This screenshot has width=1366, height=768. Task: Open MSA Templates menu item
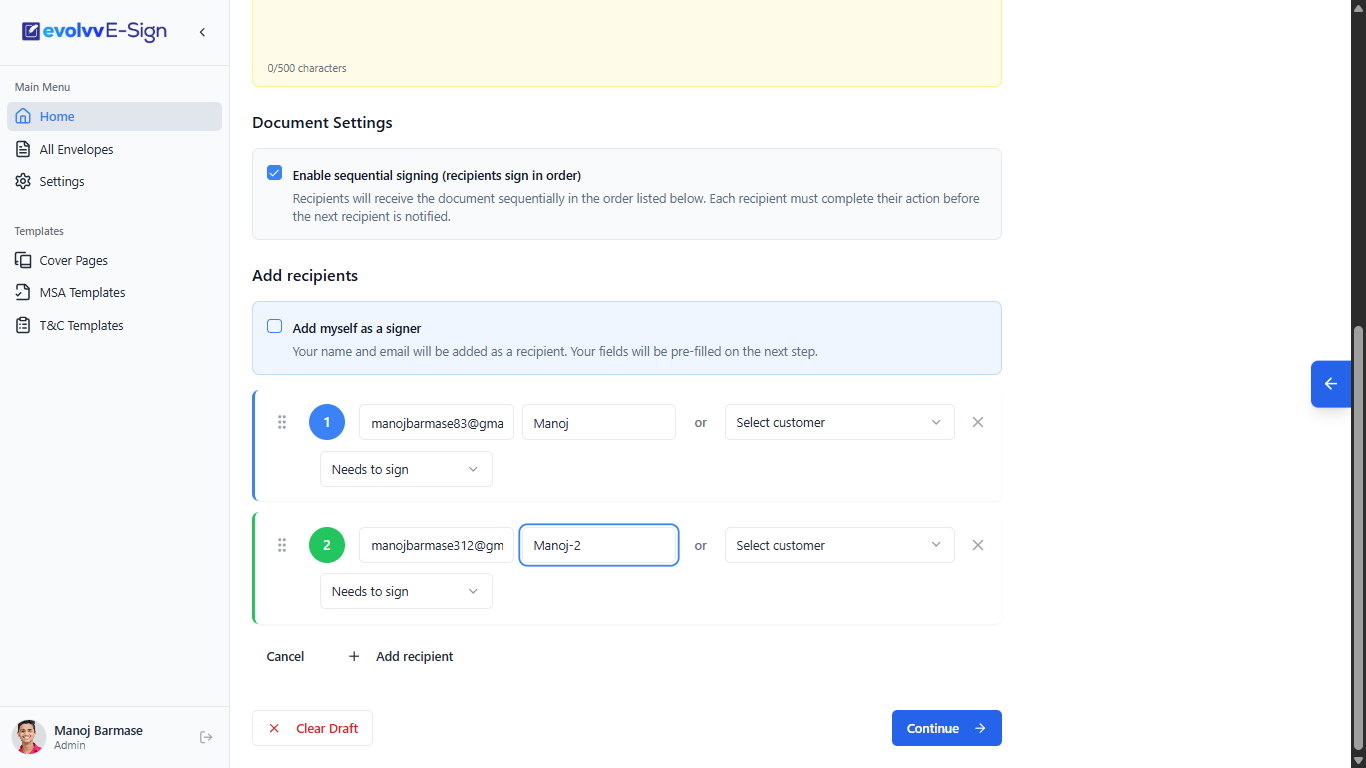click(x=114, y=293)
